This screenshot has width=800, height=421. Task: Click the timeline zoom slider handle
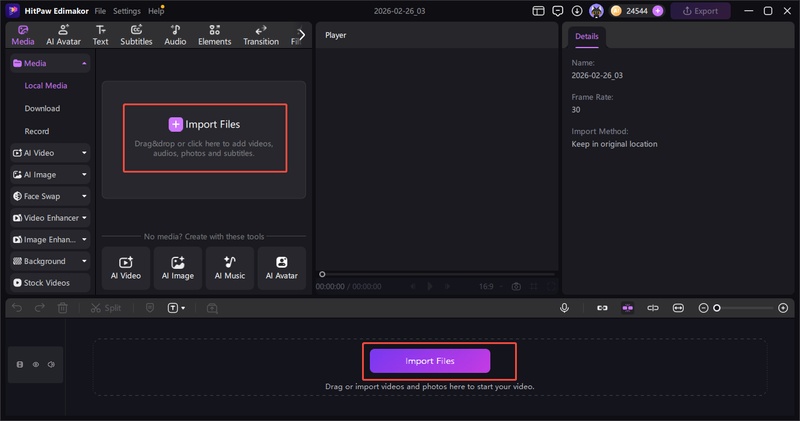click(x=717, y=308)
